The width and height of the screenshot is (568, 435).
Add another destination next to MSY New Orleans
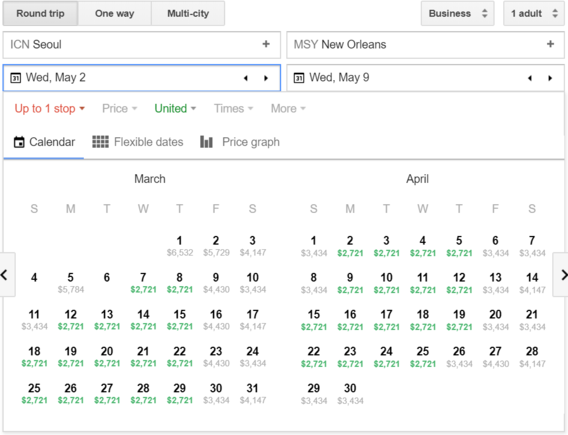click(550, 44)
